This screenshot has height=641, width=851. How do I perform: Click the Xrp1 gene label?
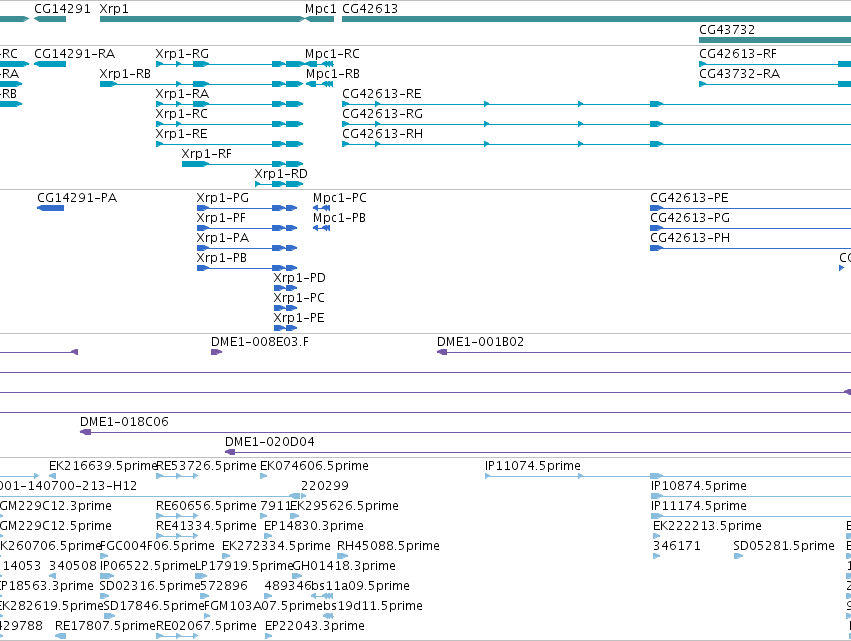coord(114,9)
